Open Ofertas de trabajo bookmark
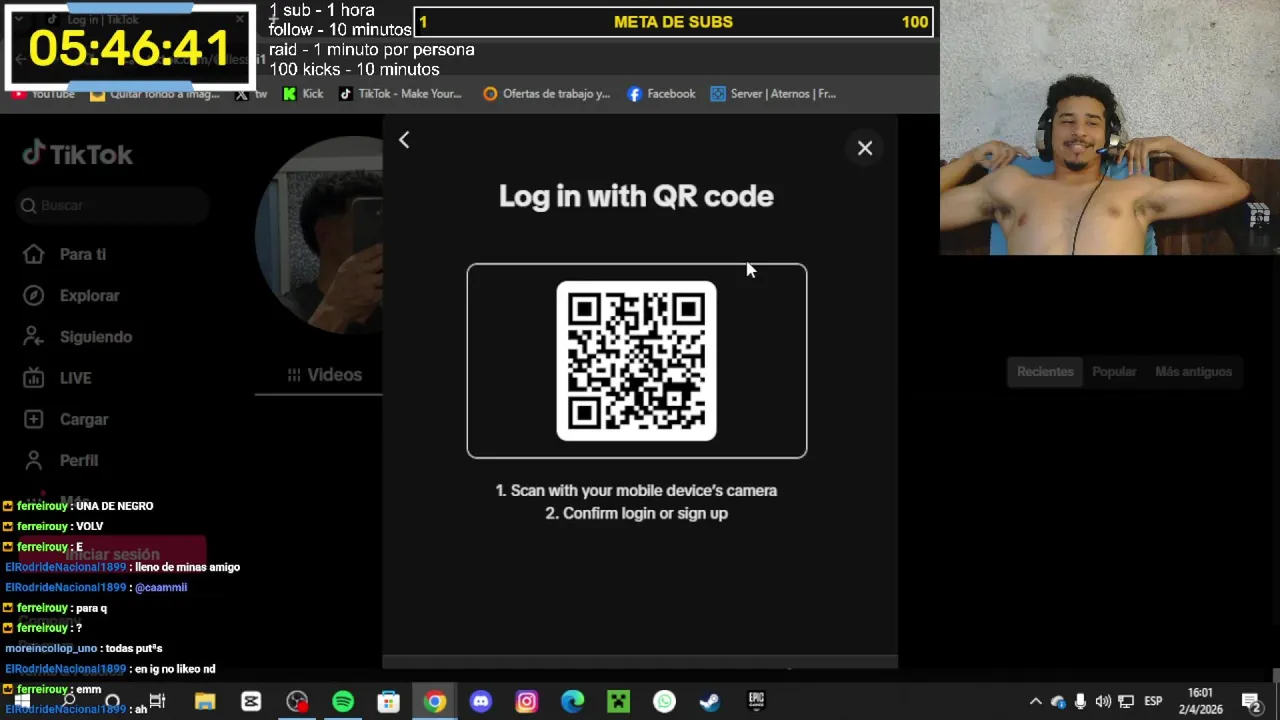Screen dimensions: 1280x720 pyautogui.click(x=546, y=94)
